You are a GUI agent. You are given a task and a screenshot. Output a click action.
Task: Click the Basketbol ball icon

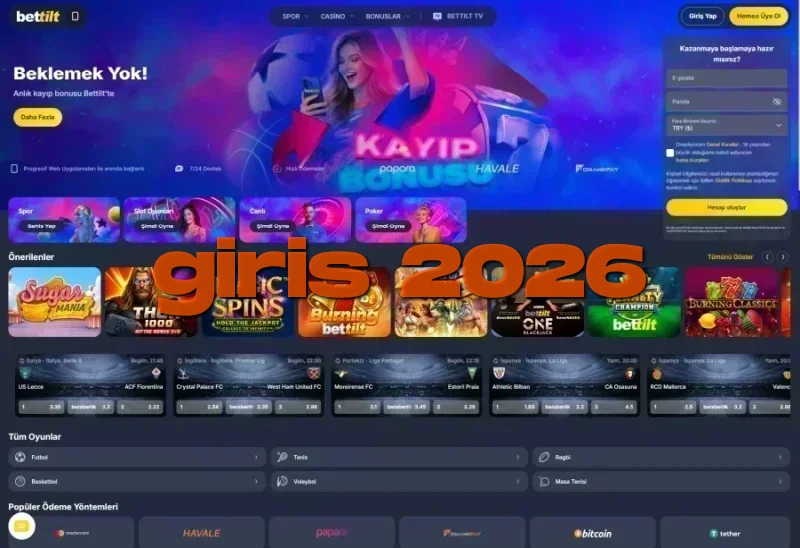pyautogui.click(x=20, y=481)
